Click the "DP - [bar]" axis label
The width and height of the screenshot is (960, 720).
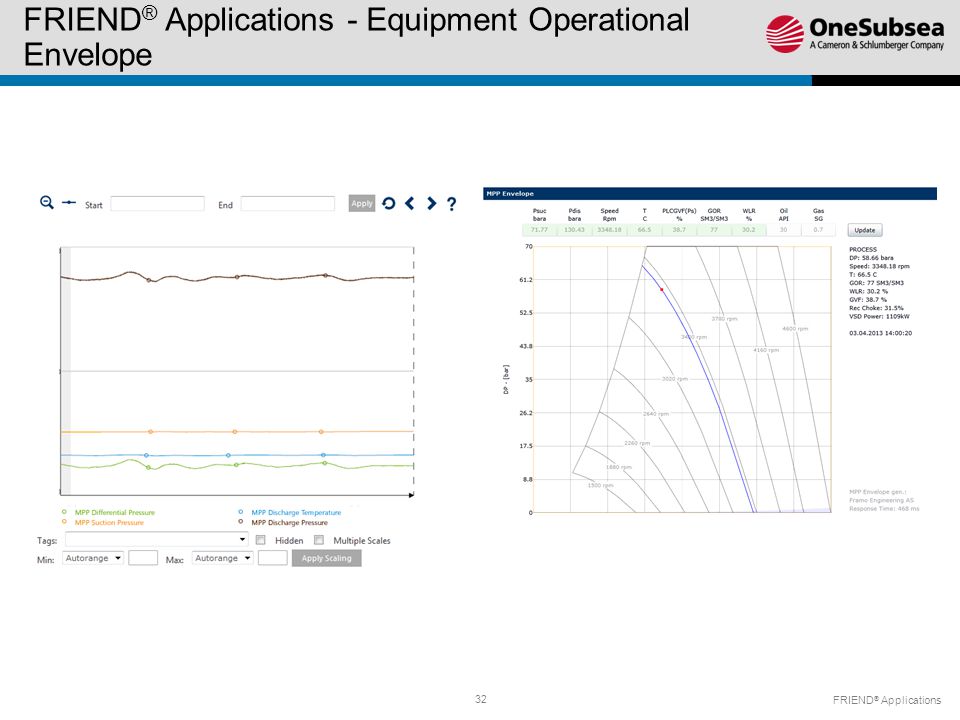506,380
